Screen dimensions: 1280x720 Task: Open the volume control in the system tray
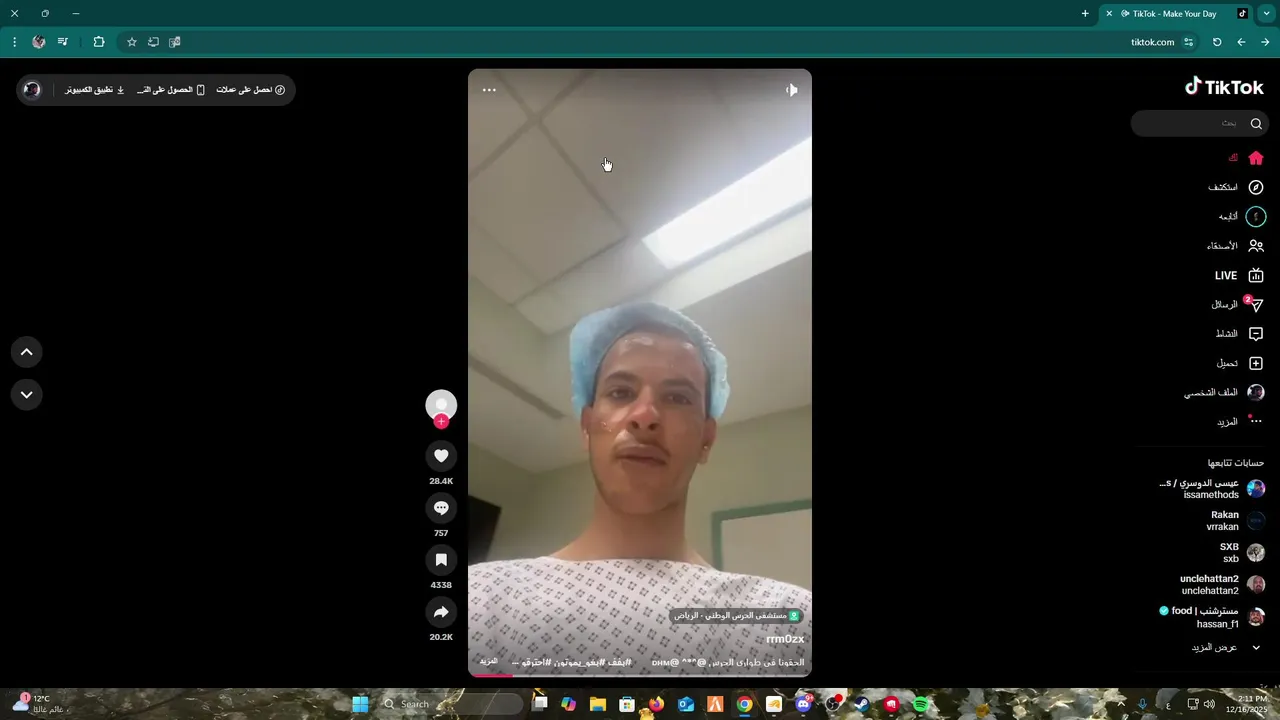tap(1210, 704)
